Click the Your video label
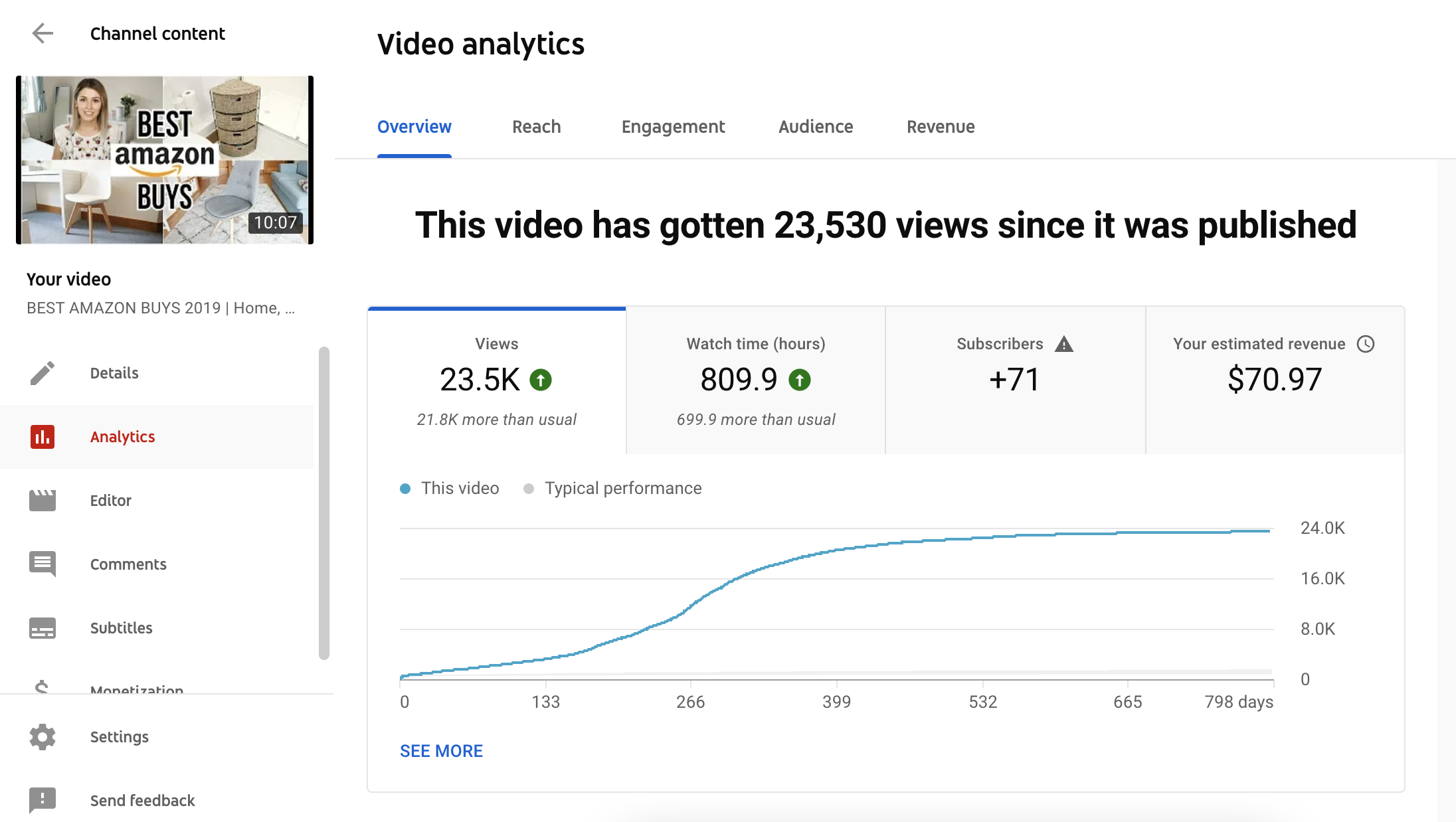 (68, 280)
